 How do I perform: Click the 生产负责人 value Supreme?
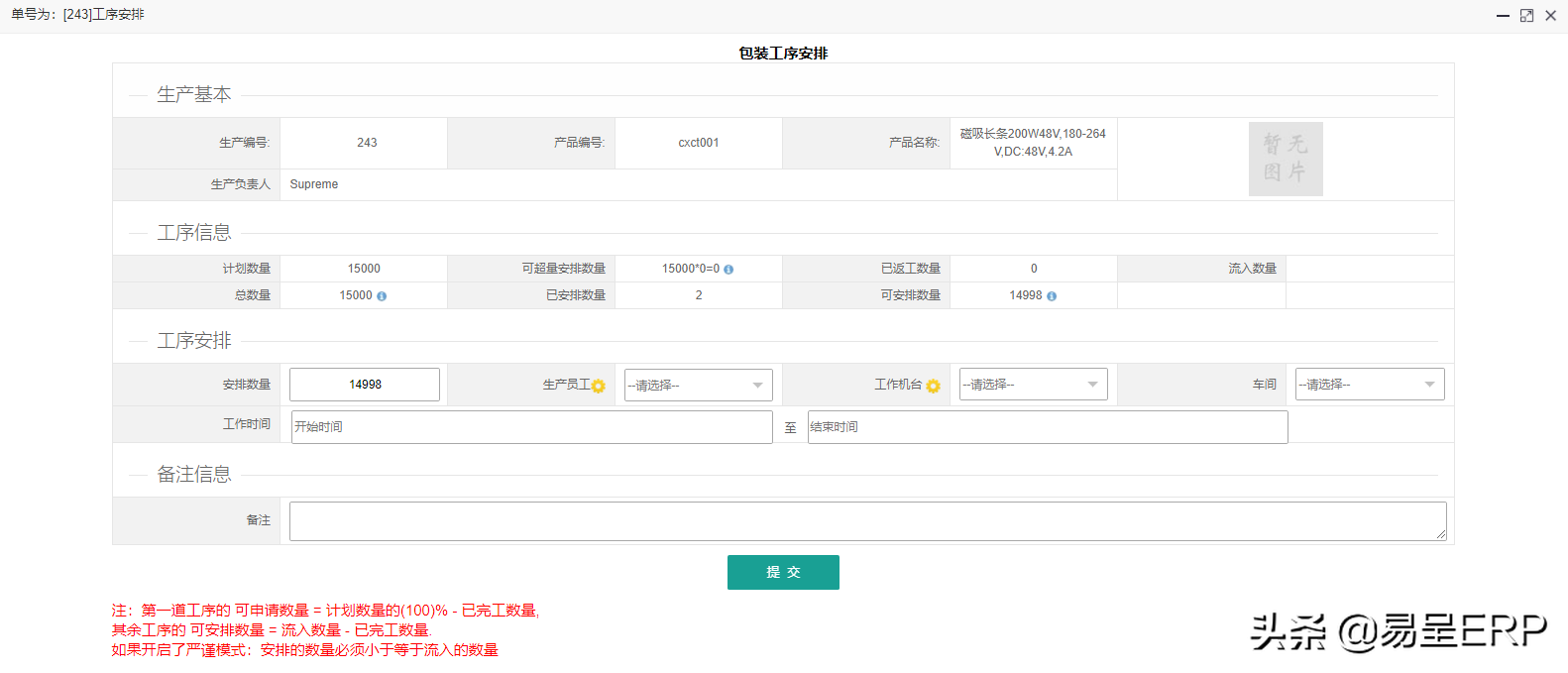click(314, 184)
